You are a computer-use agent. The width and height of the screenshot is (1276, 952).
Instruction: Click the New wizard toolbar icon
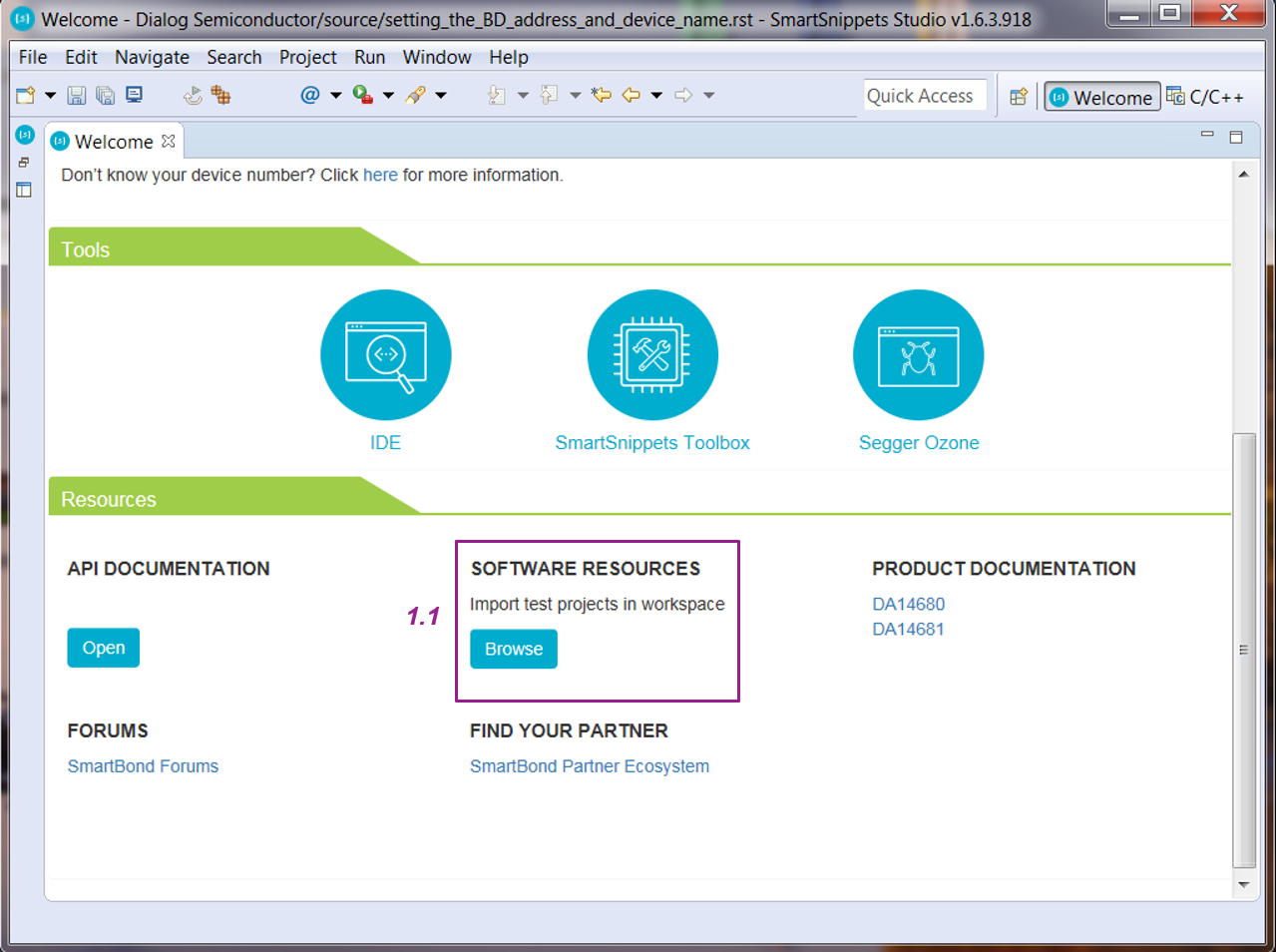click(x=26, y=96)
